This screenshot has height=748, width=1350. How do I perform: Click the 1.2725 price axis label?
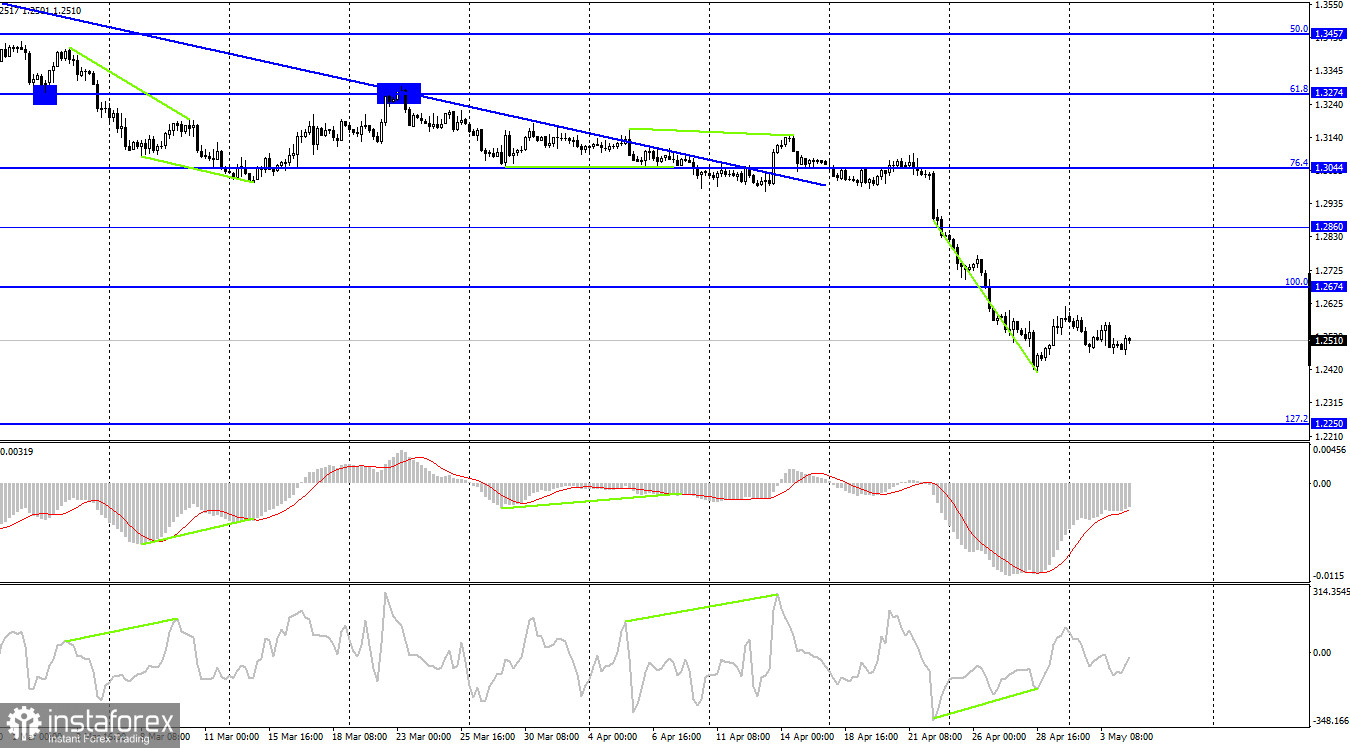[x=1330, y=270]
